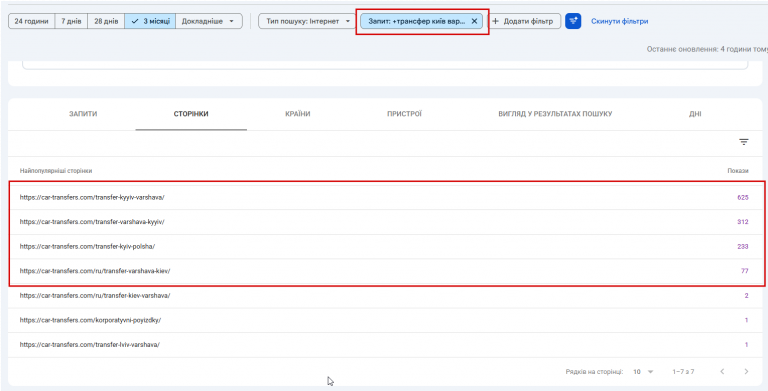Screen dimensions: 768x391
Task: Click the 77 impressions value
Action: point(744,271)
